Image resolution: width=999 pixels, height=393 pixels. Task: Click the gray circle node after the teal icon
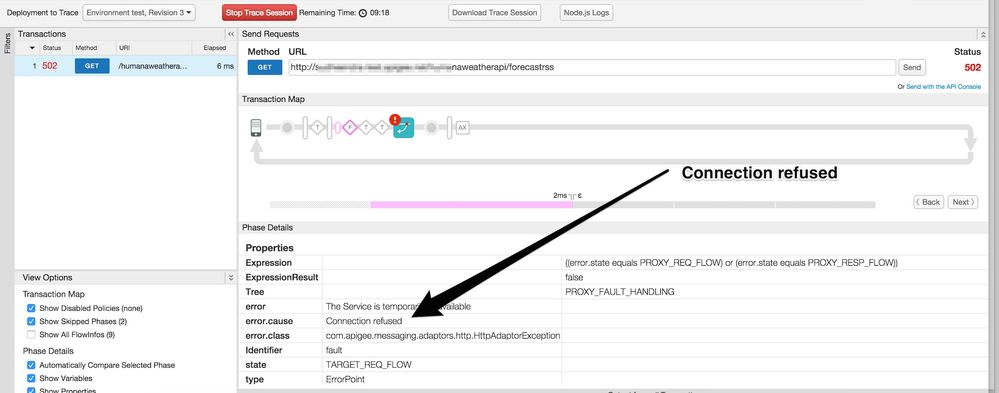click(x=431, y=128)
